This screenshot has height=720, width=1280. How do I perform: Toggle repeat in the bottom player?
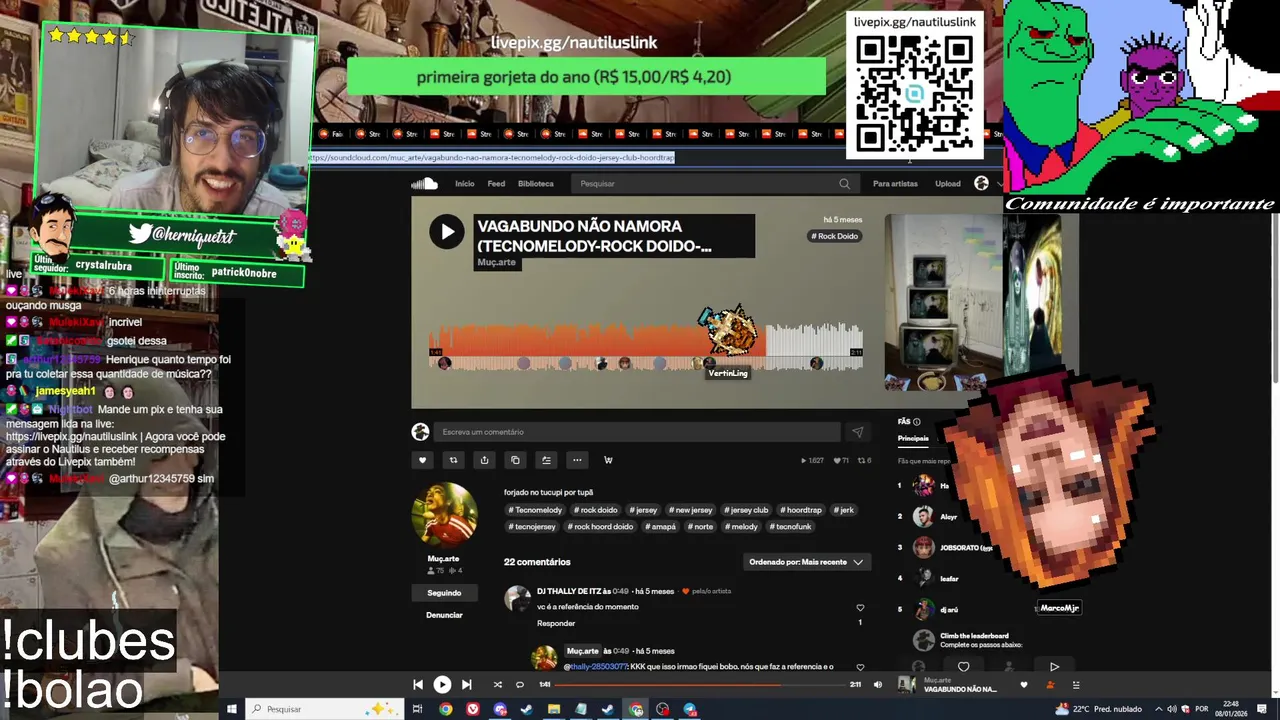coord(520,685)
